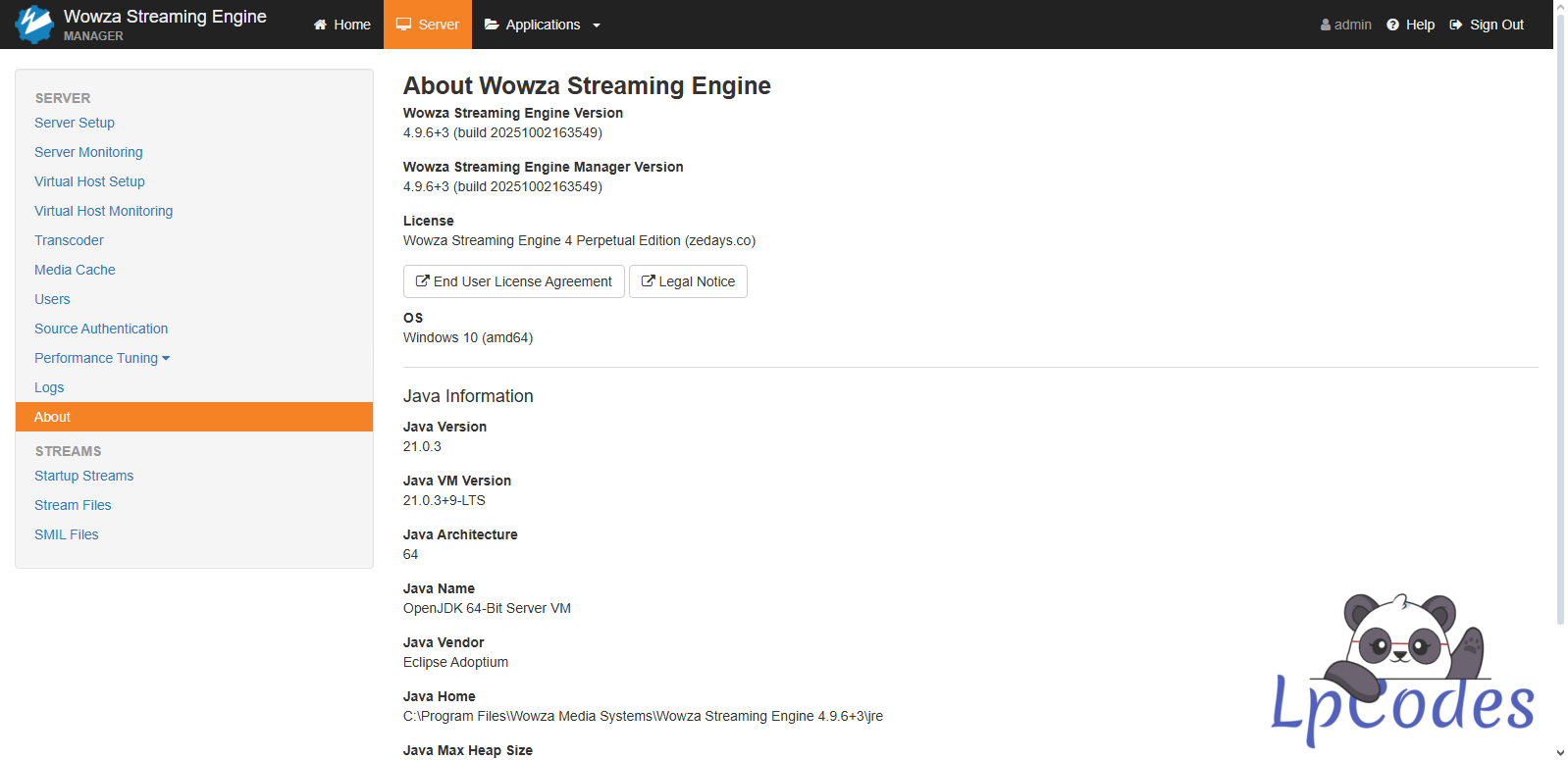Go to the Home page
Screen dimensions: 1568x760
[341, 25]
